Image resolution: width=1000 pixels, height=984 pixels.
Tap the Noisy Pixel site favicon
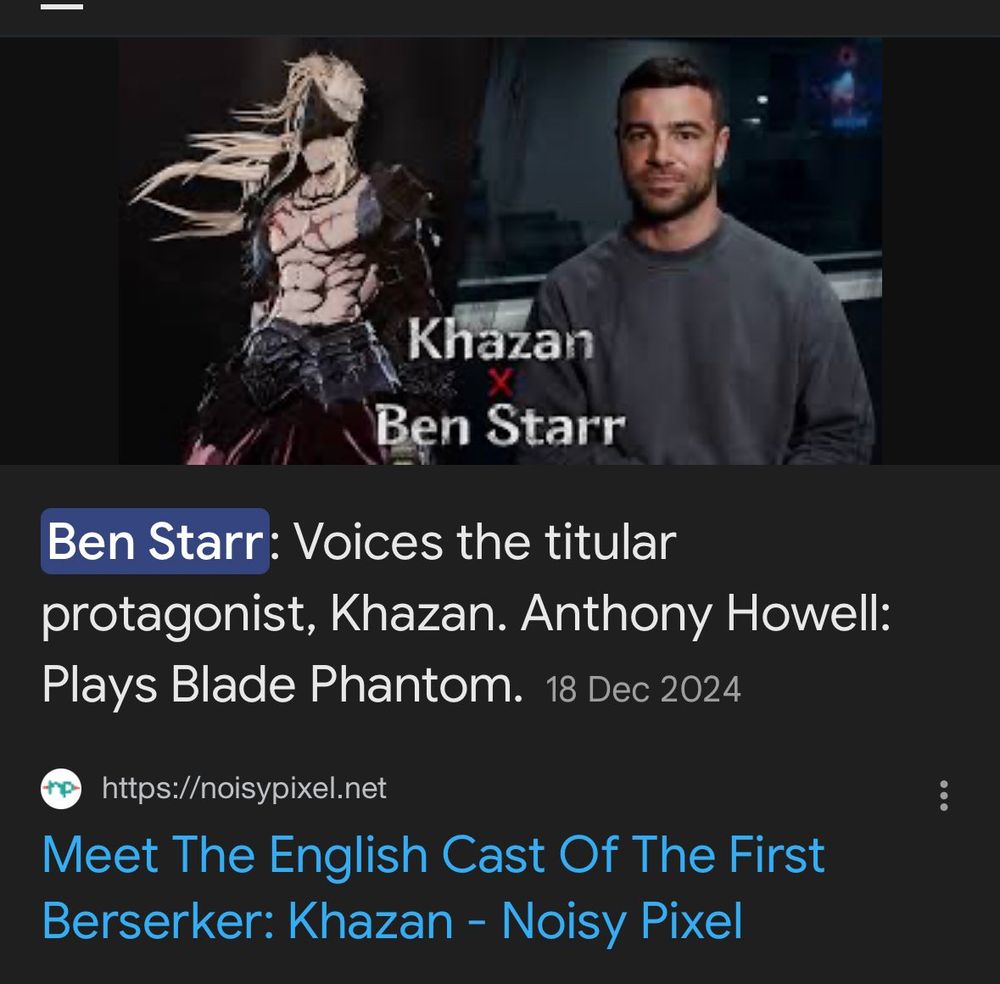pyautogui.click(x=61, y=789)
